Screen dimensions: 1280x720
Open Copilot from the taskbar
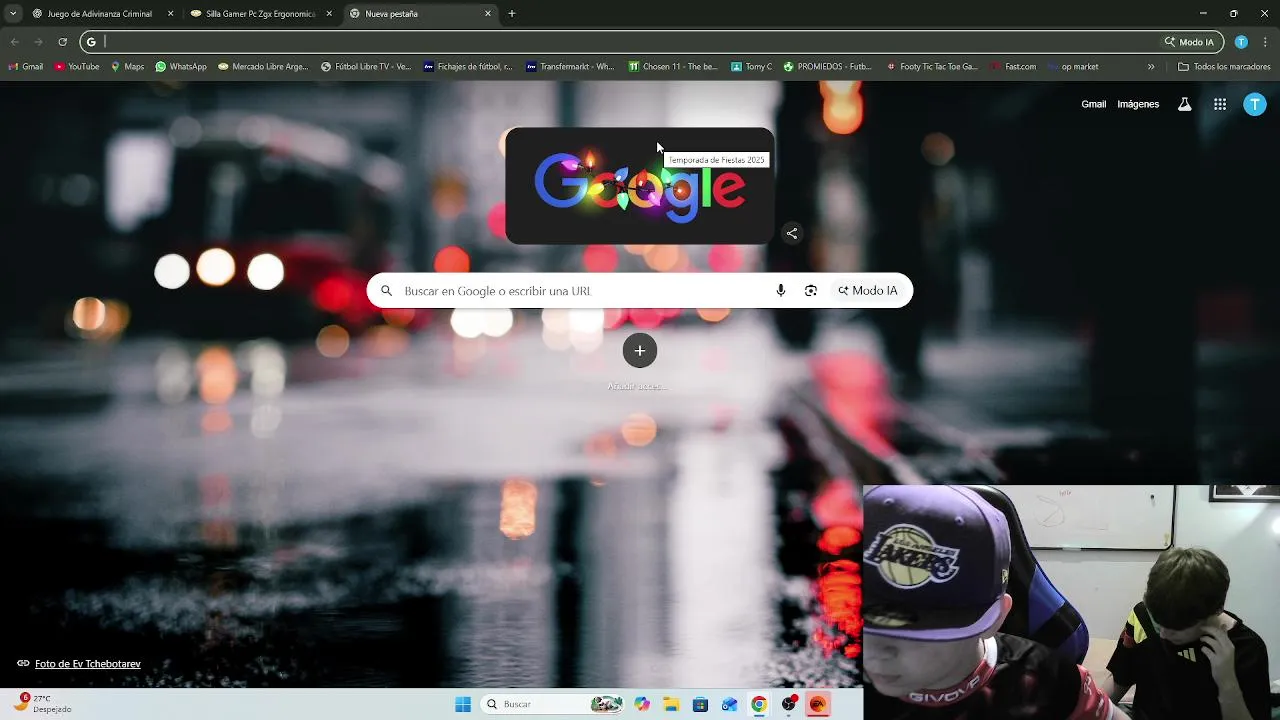(x=642, y=704)
